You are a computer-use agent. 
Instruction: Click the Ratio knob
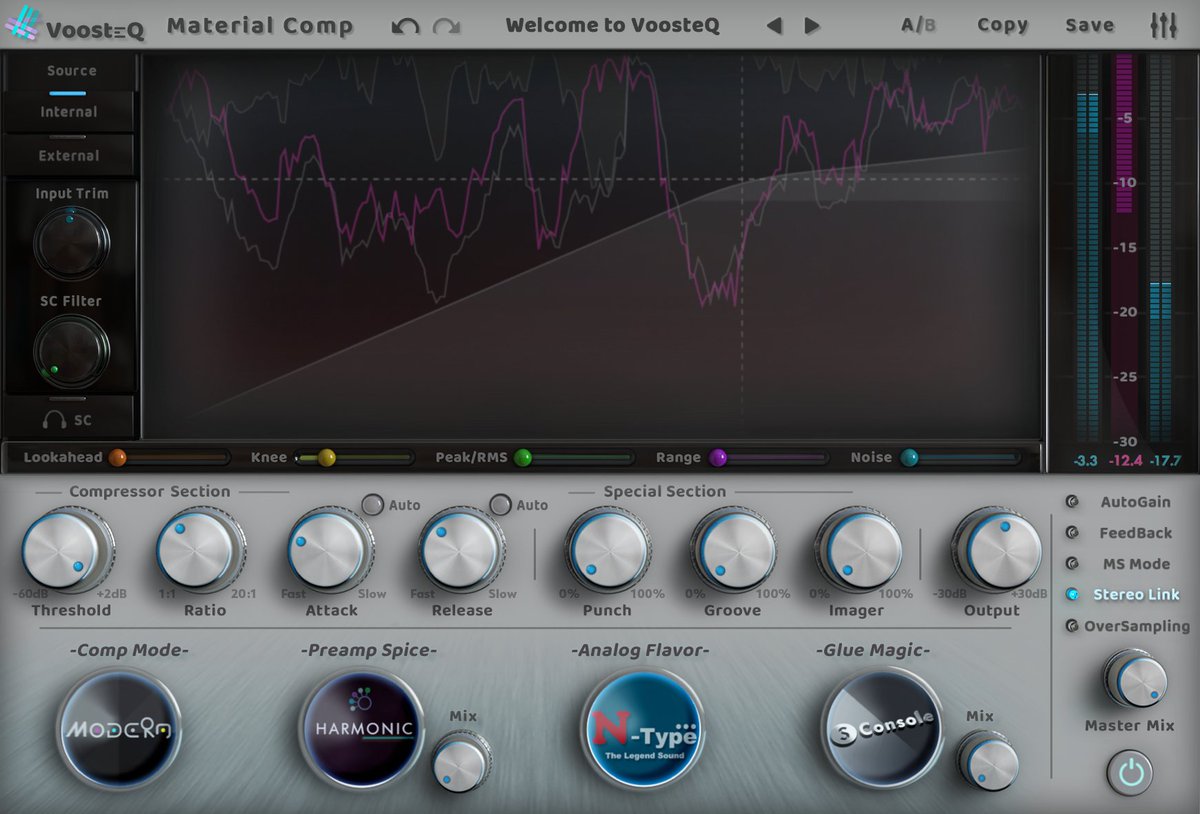point(200,551)
